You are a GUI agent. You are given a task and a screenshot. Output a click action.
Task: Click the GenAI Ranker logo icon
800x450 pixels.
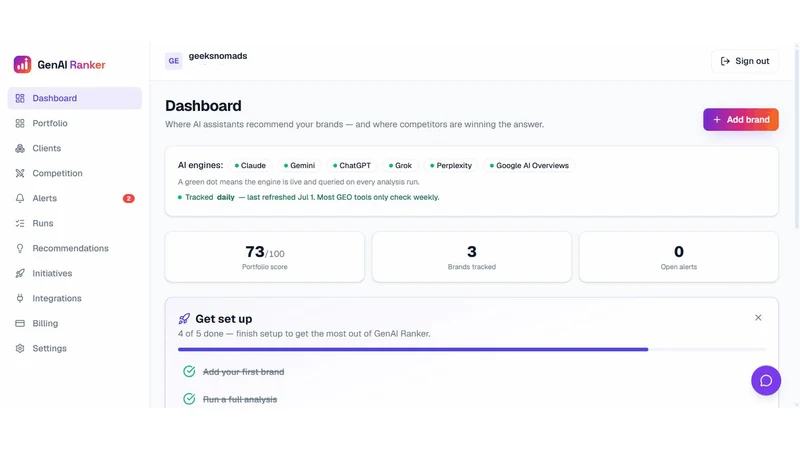pyautogui.click(x=22, y=65)
